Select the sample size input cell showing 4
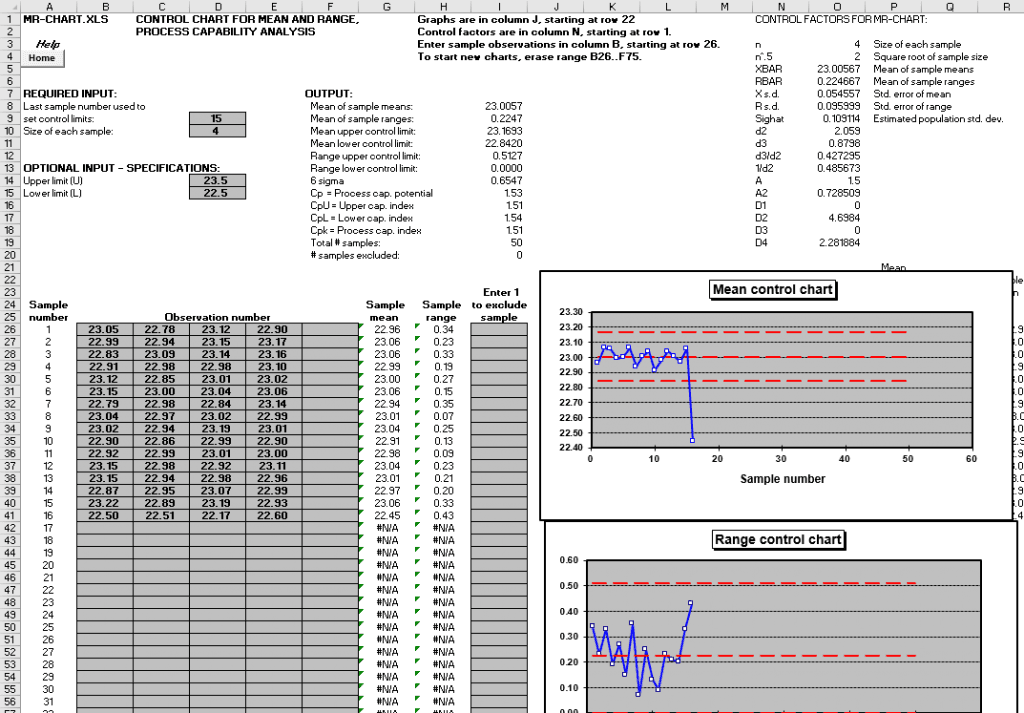Image resolution: width=1024 pixels, height=713 pixels. [216, 130]
